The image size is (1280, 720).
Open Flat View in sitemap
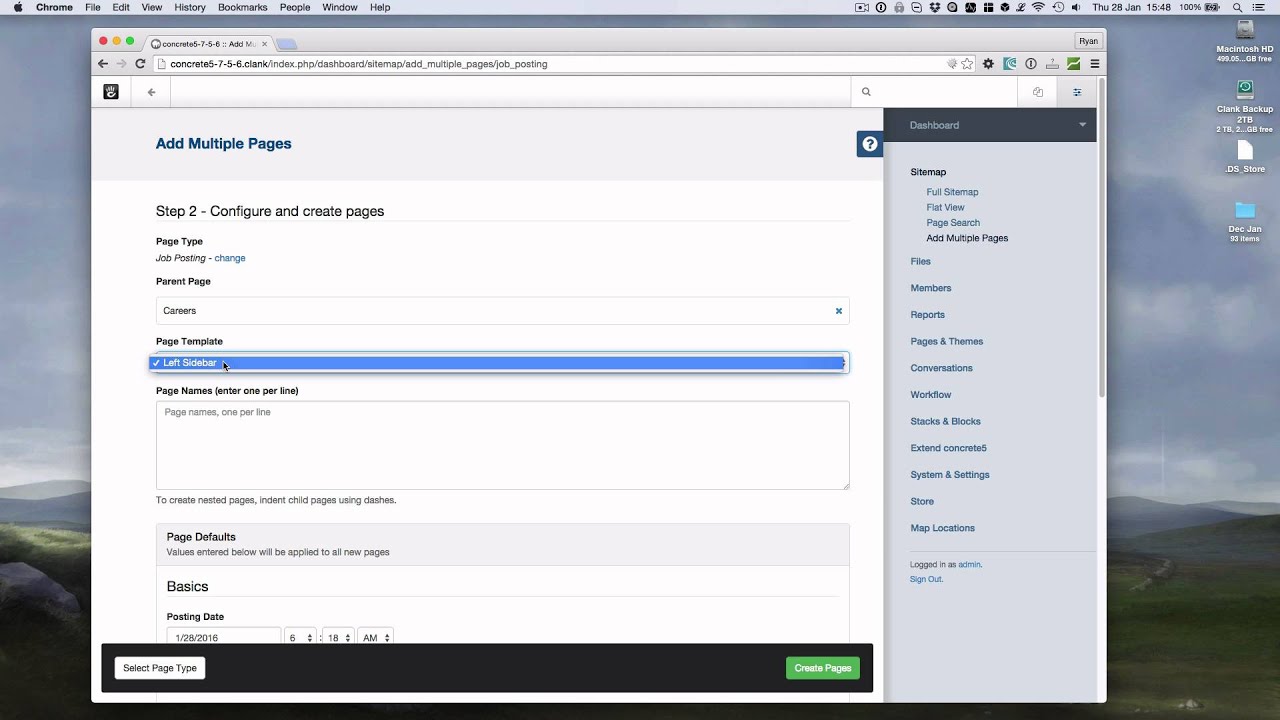(x=945, y=207)
